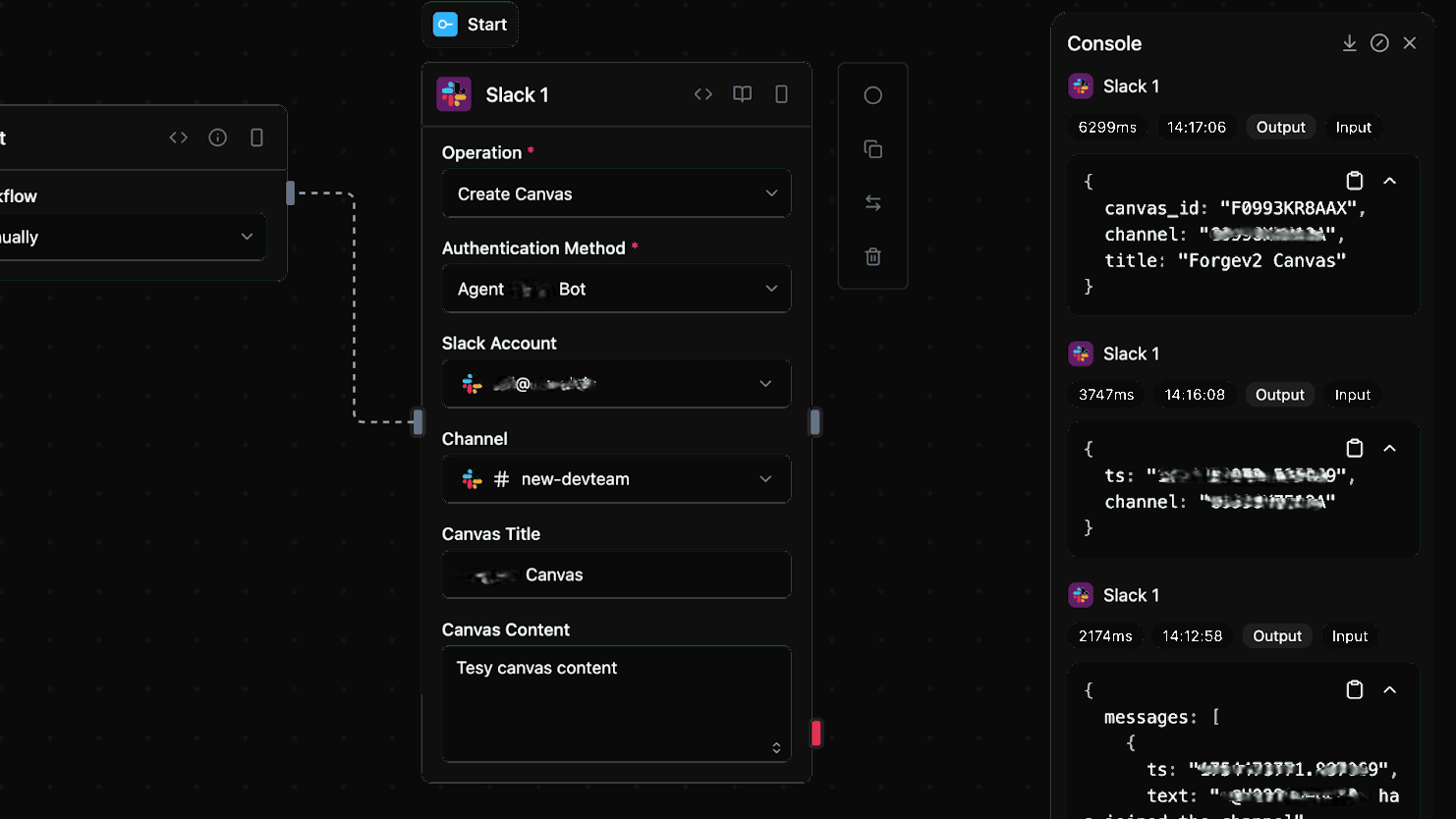Screen dimensions: 1456x819
Task: Select the Output tab of the 14:12:58 run
Action: click(1276, 635)
